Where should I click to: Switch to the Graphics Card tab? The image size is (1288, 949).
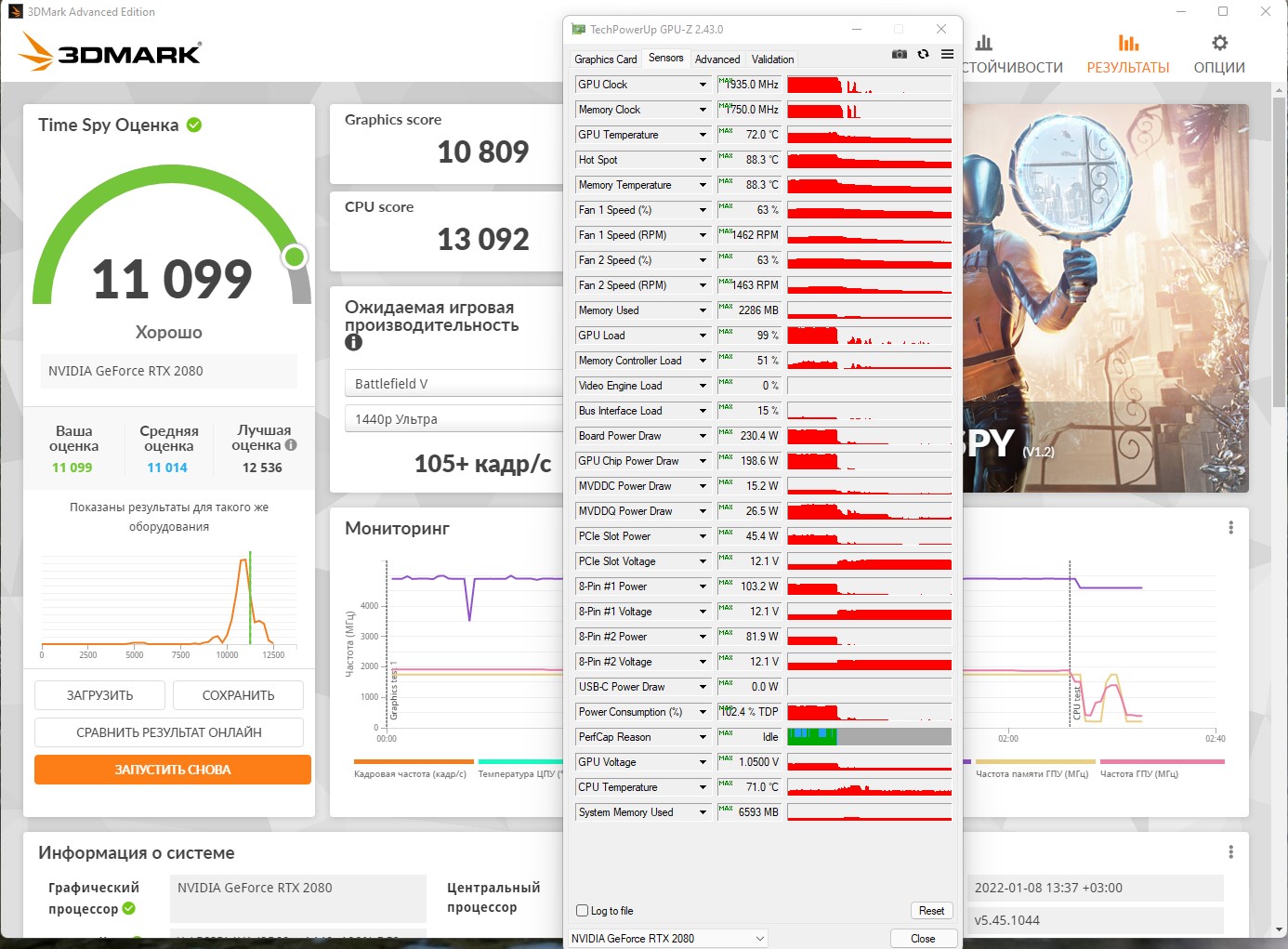tap(606, 59)
